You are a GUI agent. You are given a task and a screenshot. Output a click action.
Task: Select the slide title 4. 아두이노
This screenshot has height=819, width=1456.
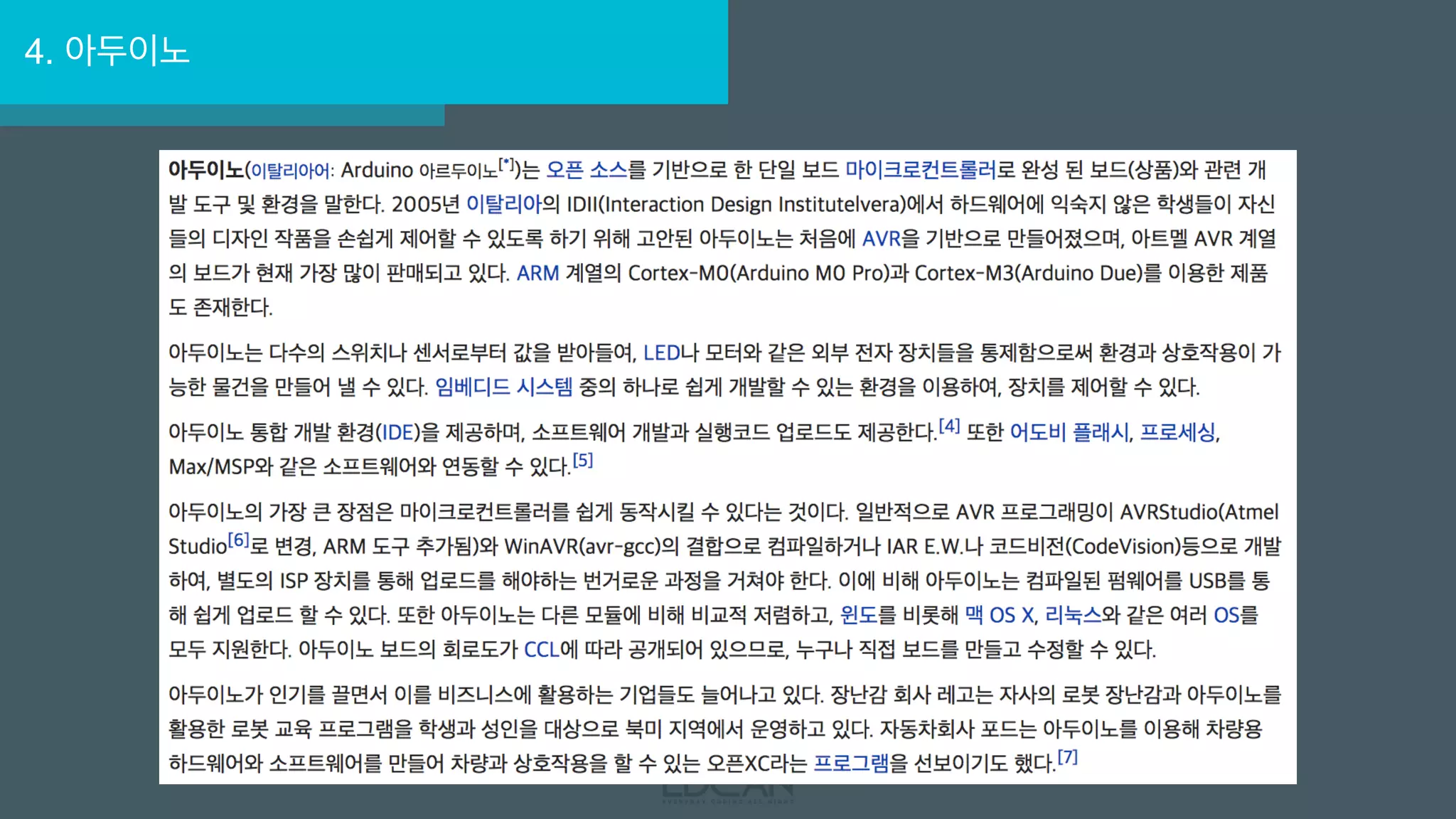coord(107,50)
